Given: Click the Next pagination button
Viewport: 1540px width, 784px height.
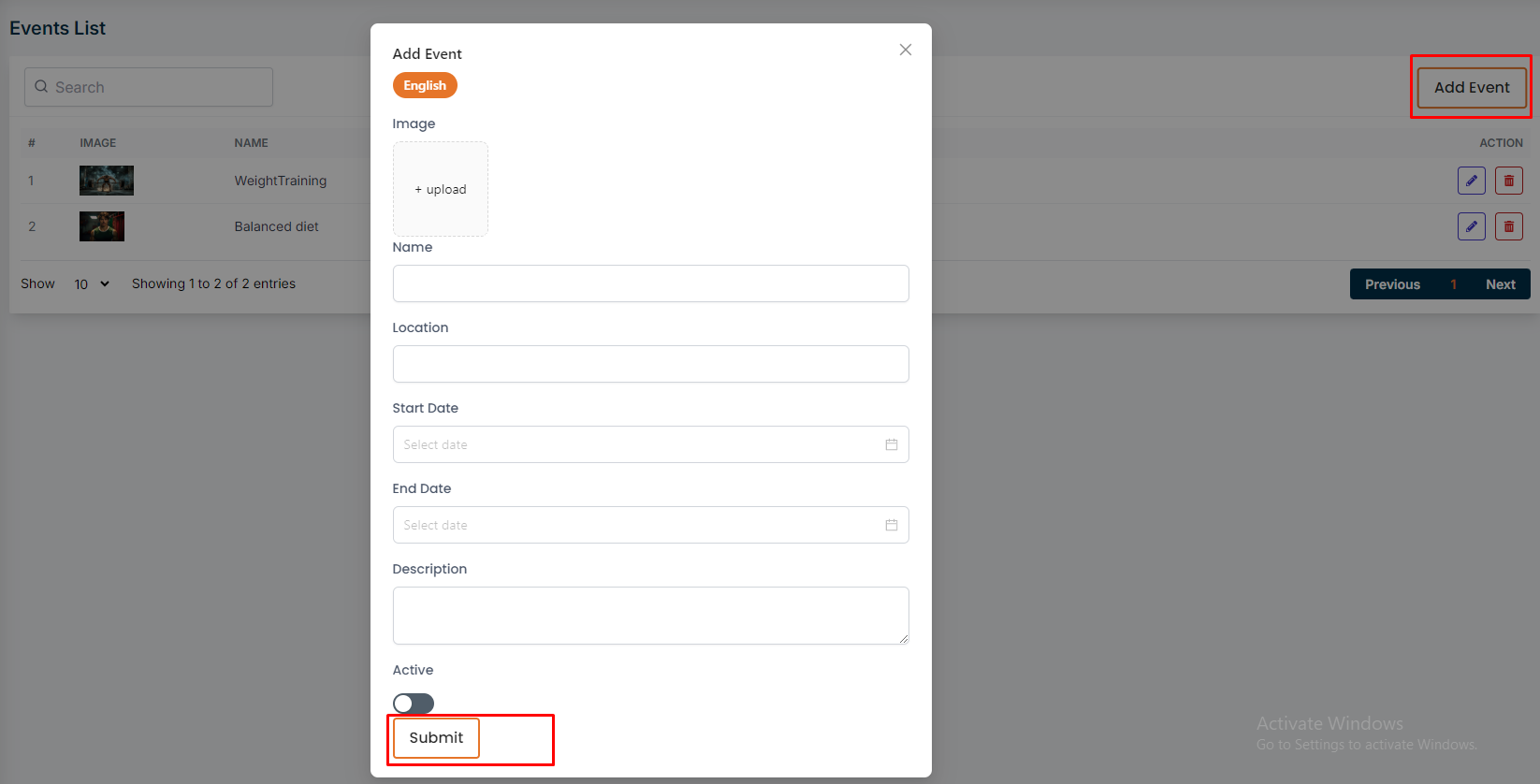Looking at the screenshot, I should pyautogui.click(x=1500, y=284).
